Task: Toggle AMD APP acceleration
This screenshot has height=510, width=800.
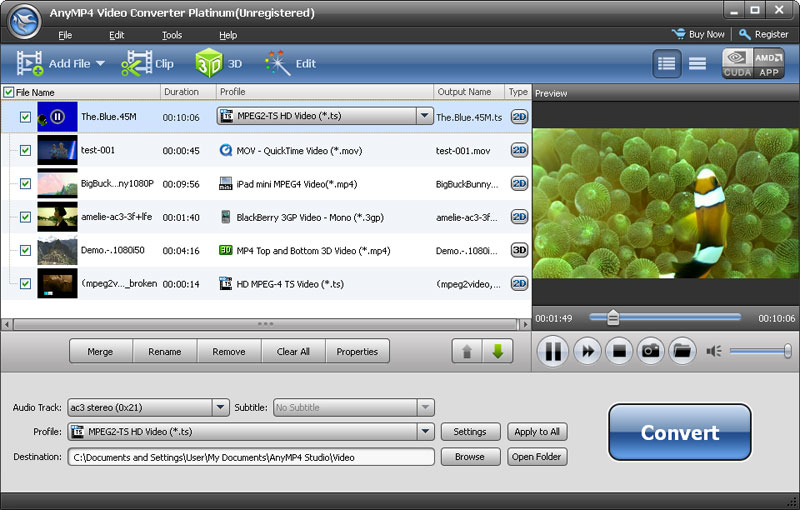Action: coord(769,64)
